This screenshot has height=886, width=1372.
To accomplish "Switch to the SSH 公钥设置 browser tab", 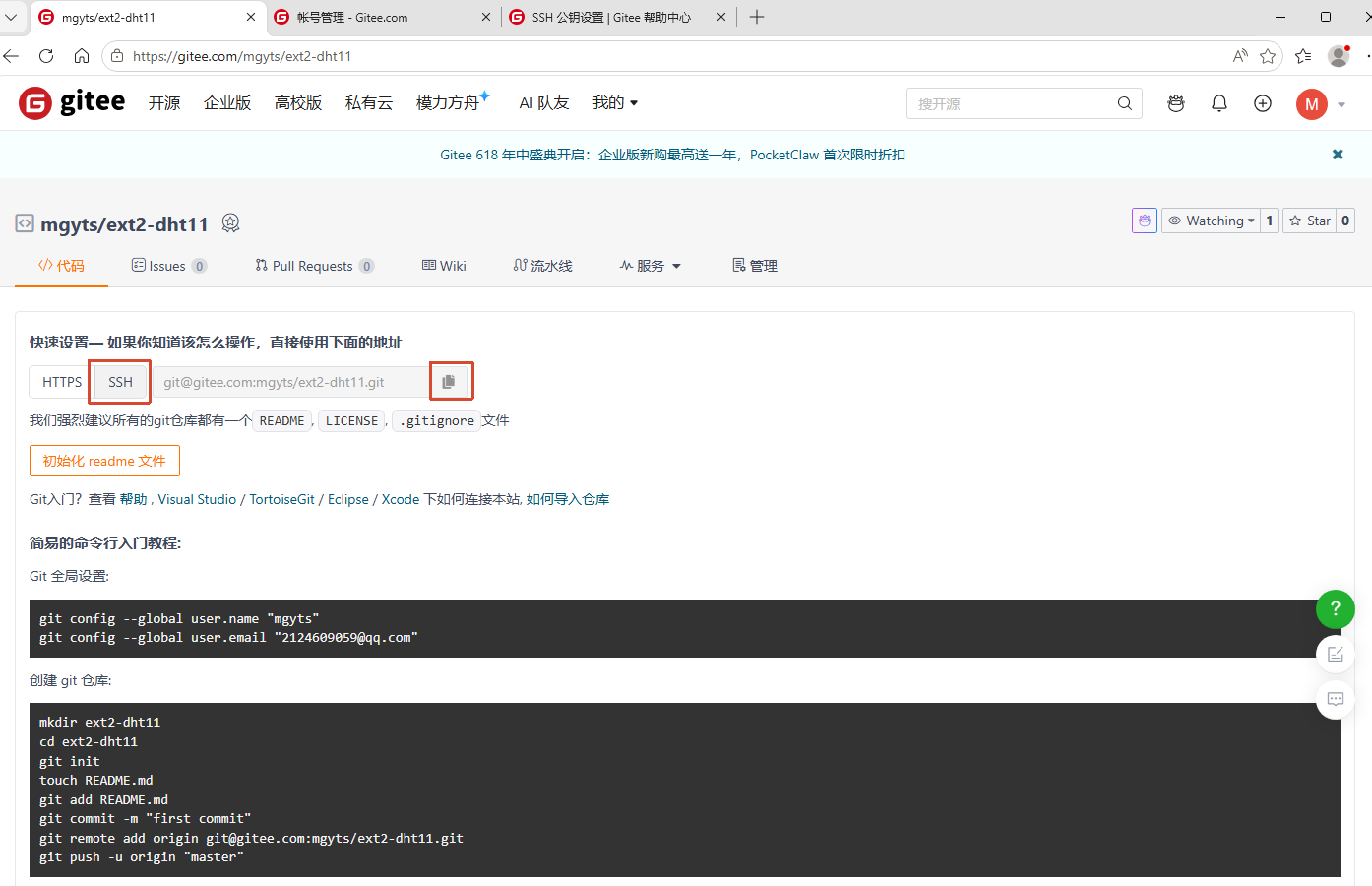I will [x=619, y=17].
